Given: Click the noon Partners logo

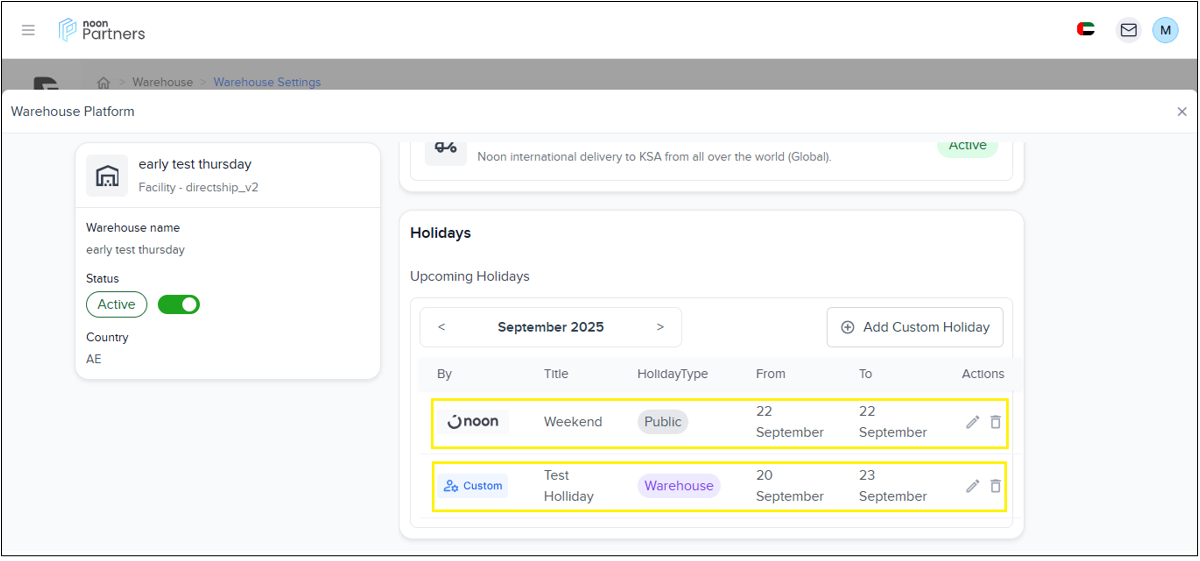Looking at the screenshot, I should [102, 30].
